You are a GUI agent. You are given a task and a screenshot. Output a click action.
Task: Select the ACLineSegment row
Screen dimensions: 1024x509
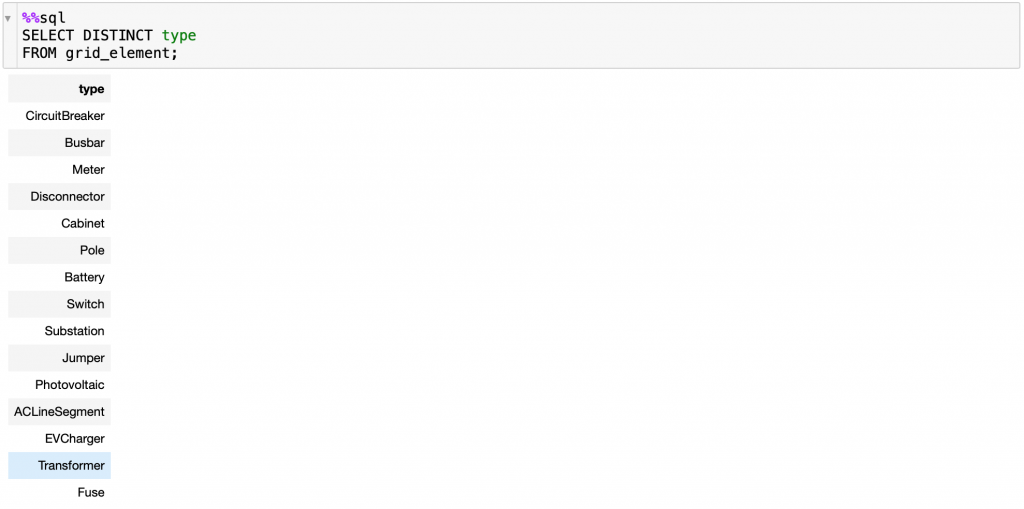(x=59, y=412)
